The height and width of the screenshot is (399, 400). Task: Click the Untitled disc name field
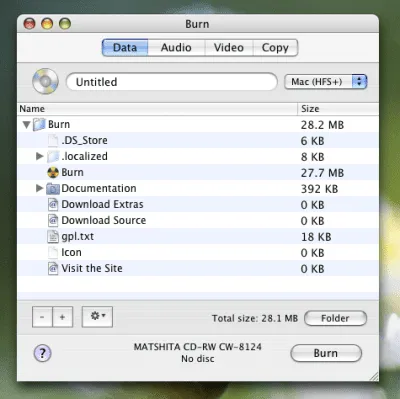pos(172,82)
